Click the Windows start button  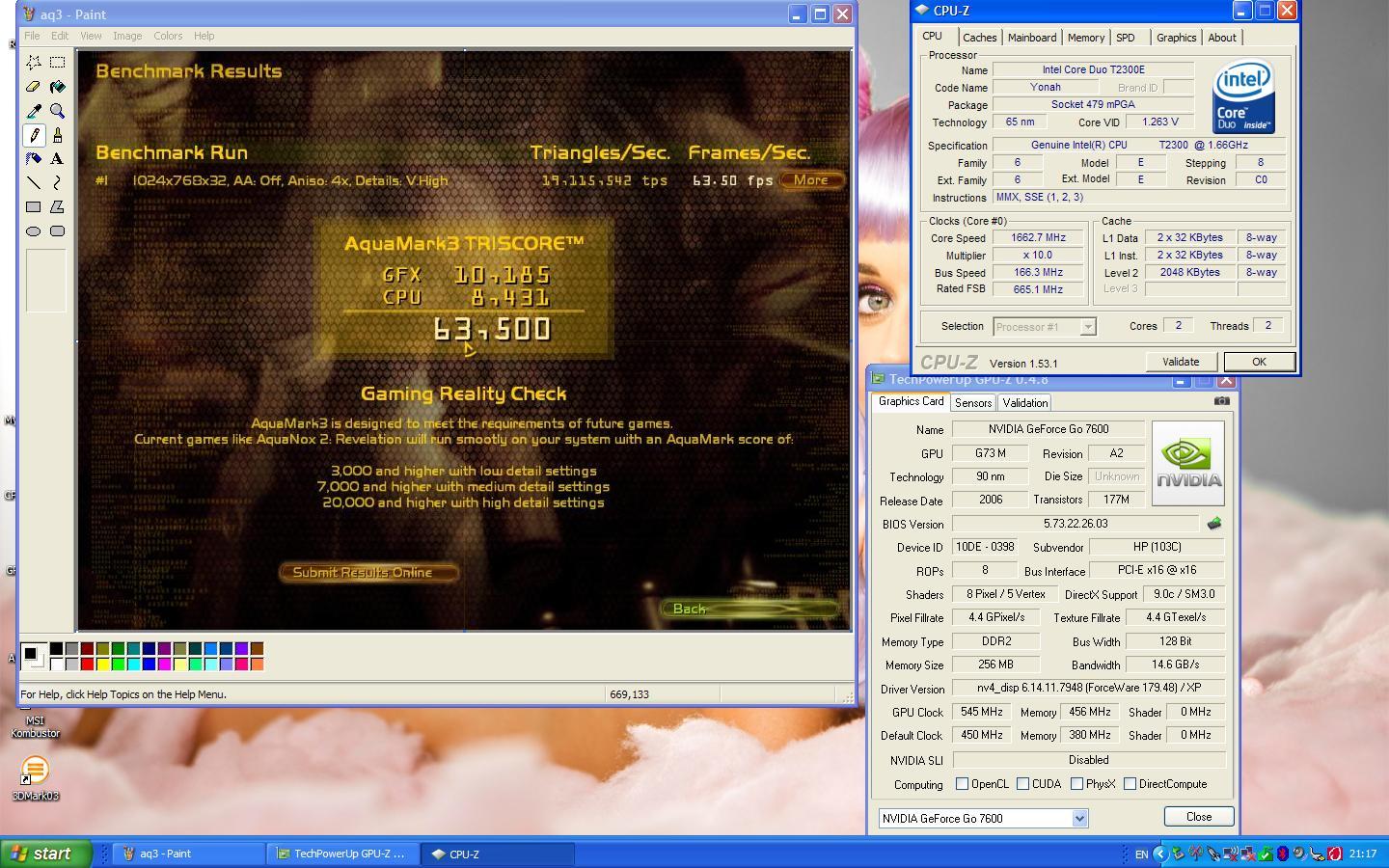click(x=45, y=854)
